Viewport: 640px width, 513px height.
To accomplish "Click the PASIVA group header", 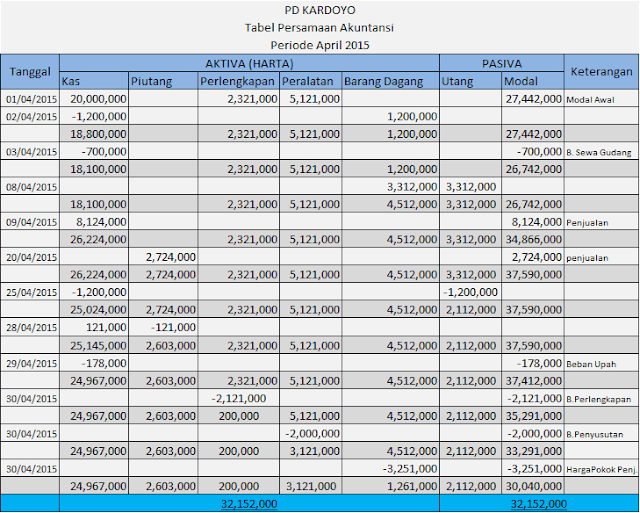I will pos(502,63).
